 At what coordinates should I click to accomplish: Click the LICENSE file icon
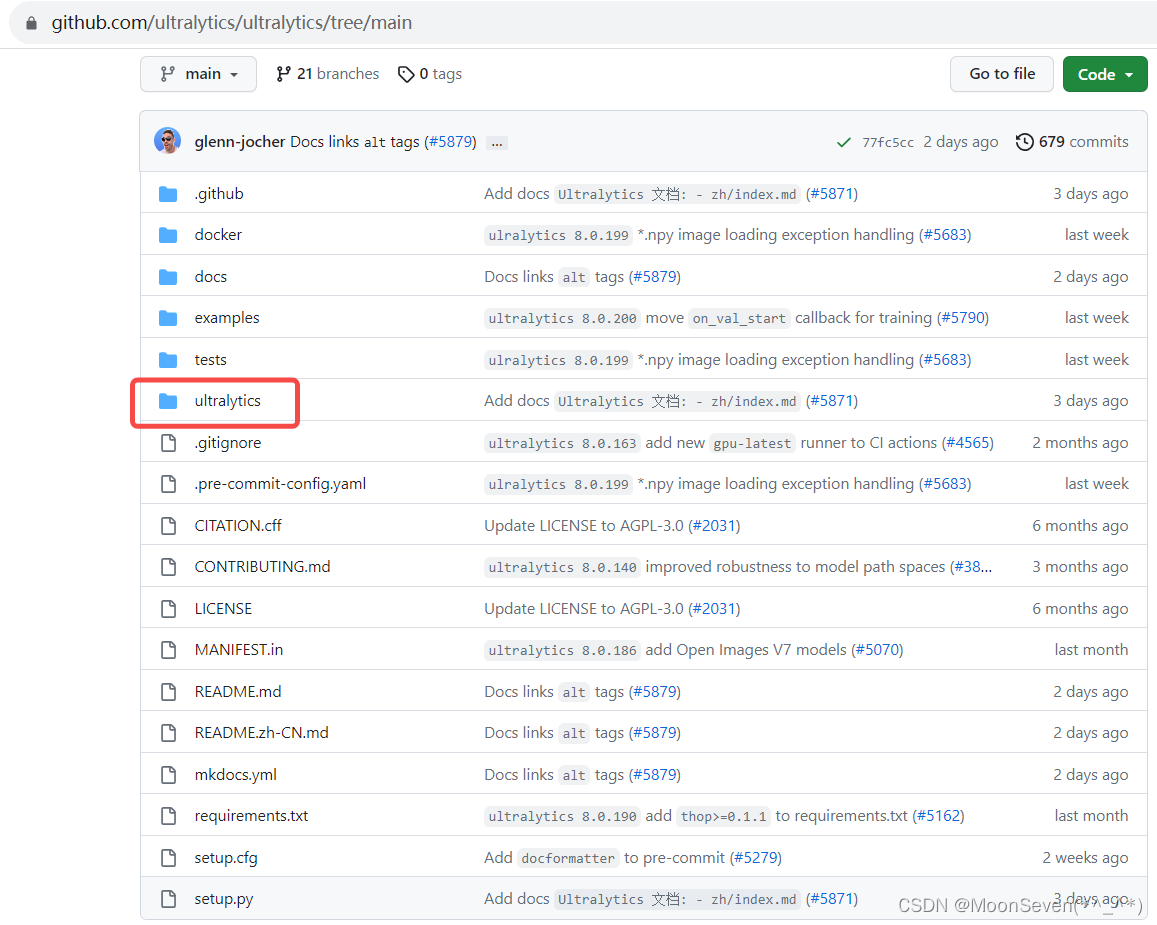pos(168,609)
